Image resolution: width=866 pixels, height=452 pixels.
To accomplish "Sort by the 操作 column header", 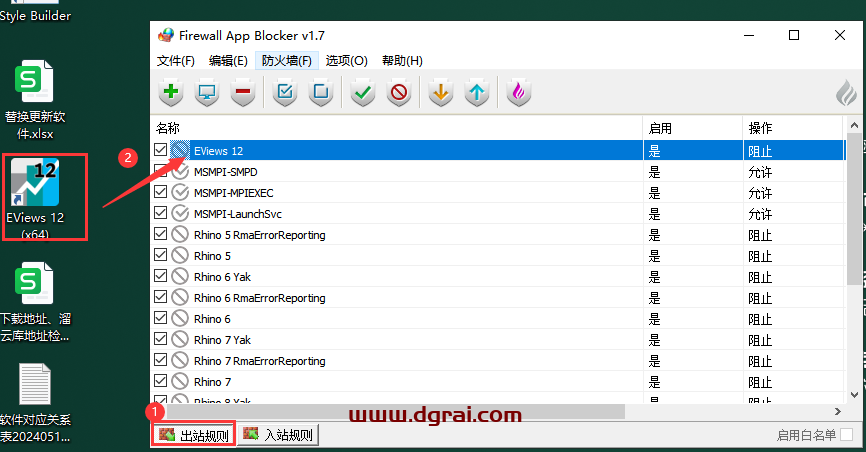I will coord(793,128).
